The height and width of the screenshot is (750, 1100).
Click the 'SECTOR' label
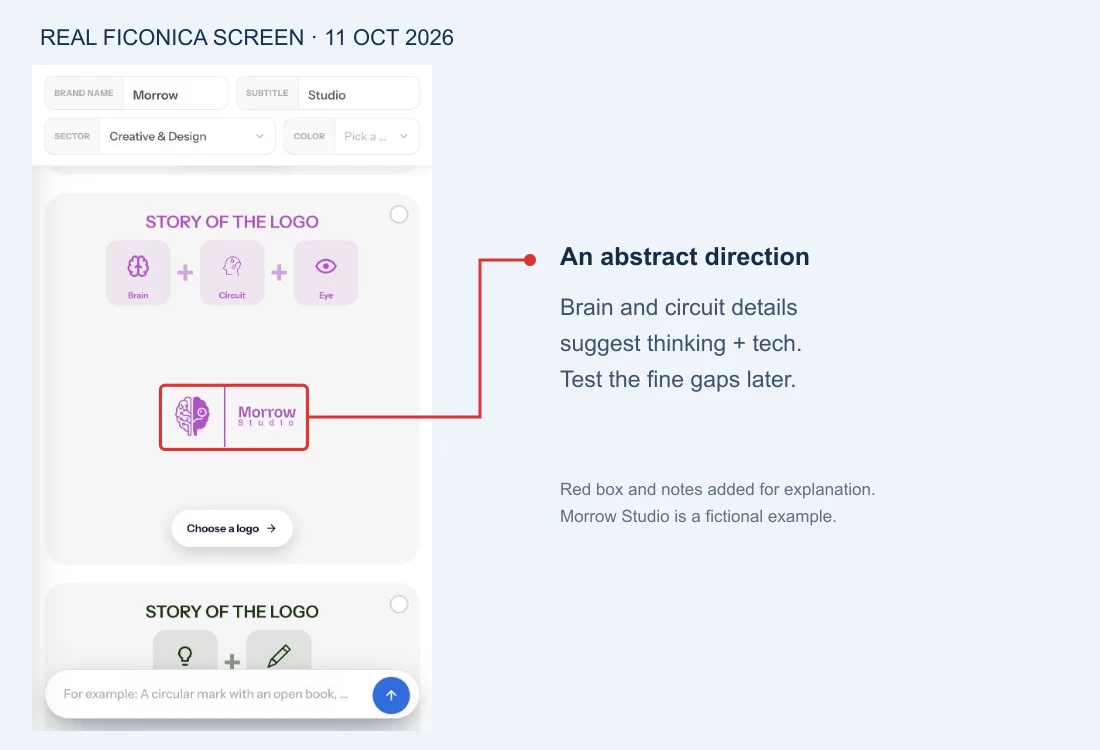coord(72,136)
